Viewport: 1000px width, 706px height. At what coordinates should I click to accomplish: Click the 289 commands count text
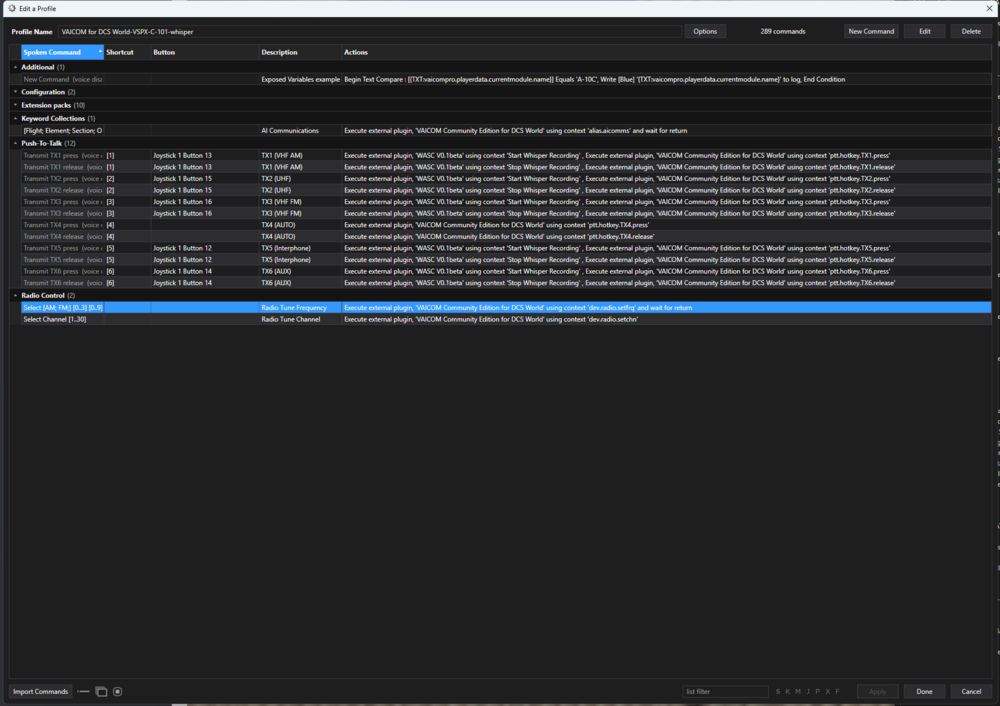[783, 31]
